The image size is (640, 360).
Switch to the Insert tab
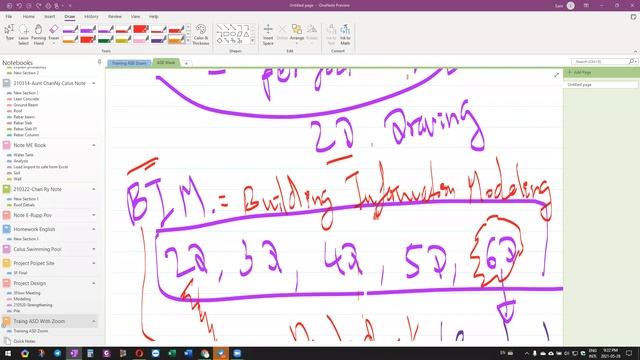(49, 17)
